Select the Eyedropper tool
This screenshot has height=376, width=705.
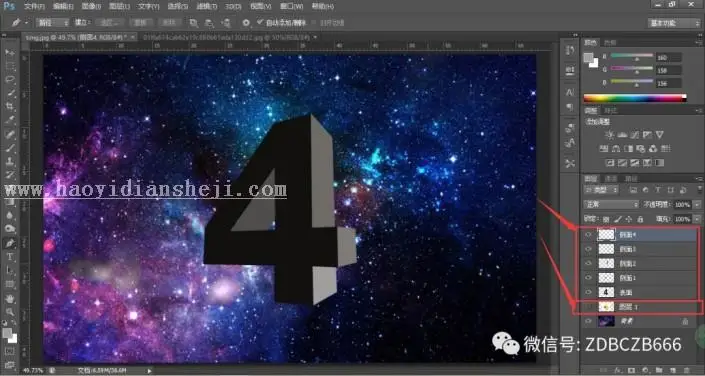(10, 121)
